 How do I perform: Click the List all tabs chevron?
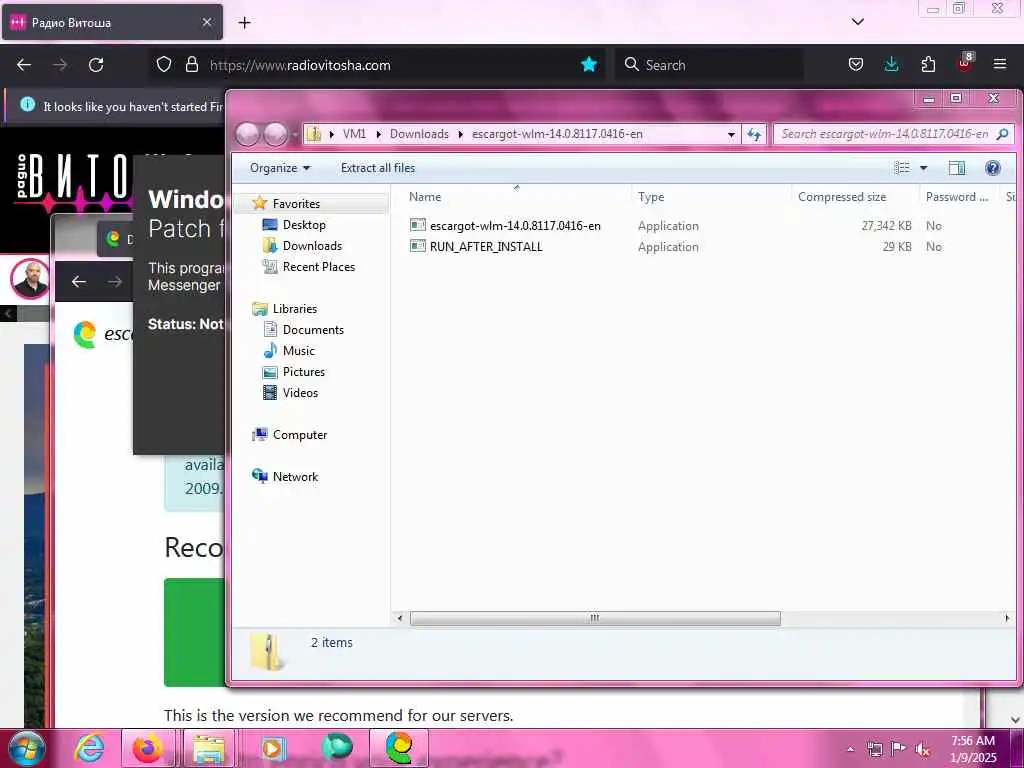(857, 22)
